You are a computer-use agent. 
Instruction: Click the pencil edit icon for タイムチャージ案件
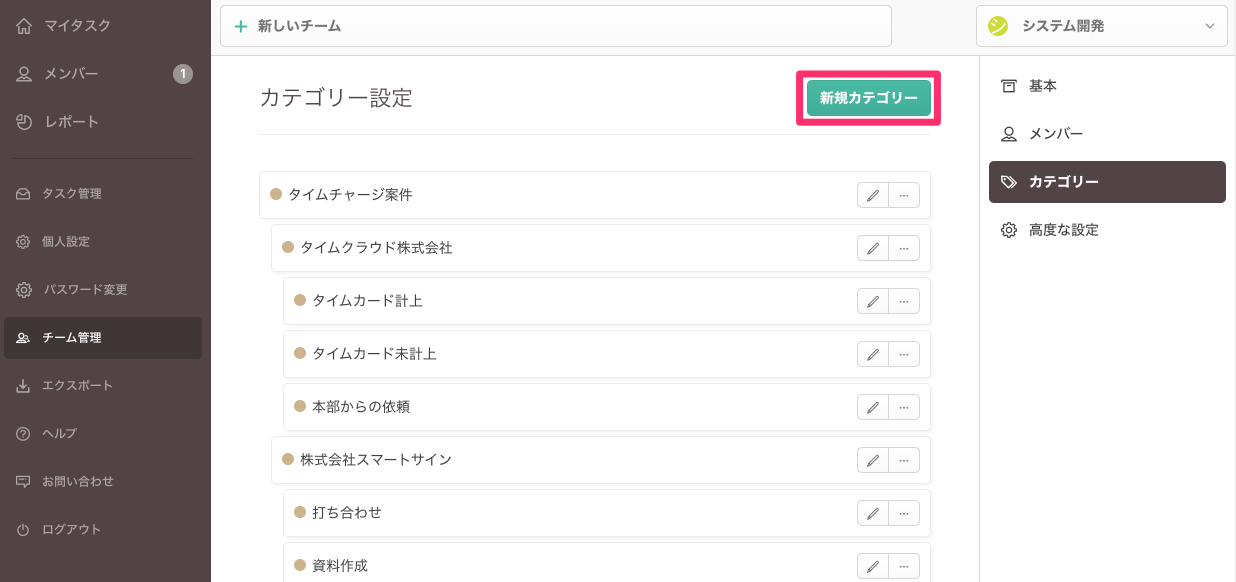tap(873, 195)
